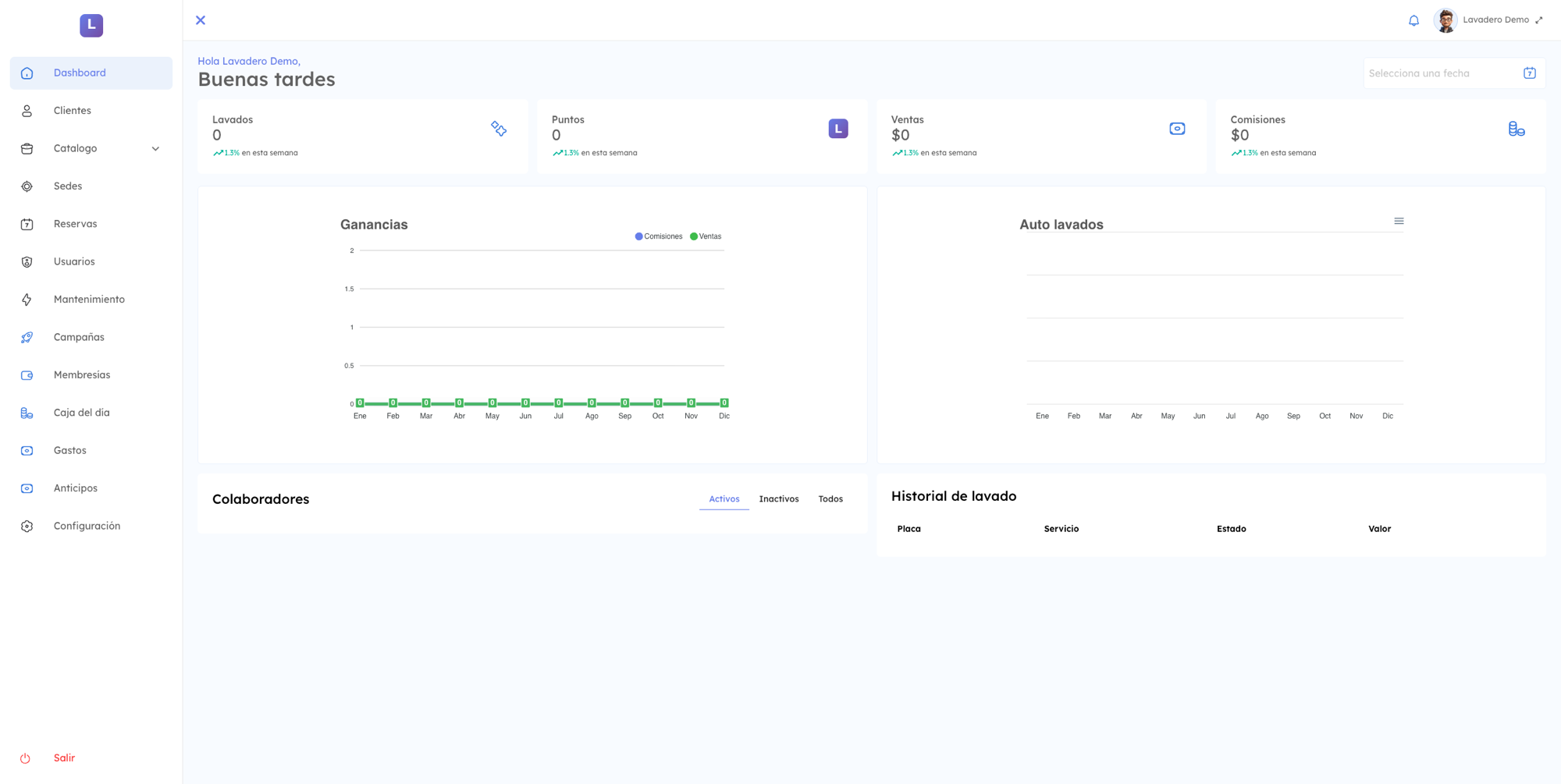Viewport: 1561px width, 784px height.
Task: Toggle Comisiones series in Ganancias legend
Action: point(659,236)
